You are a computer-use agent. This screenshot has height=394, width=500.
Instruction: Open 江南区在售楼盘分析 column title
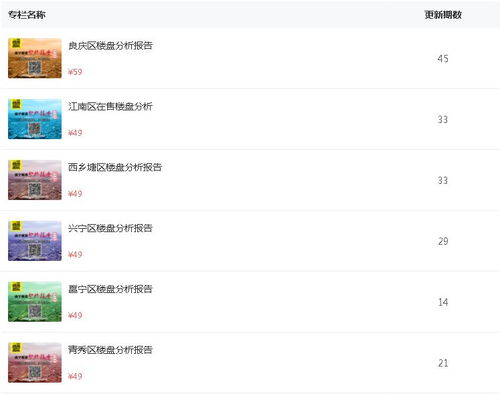pos(110,106)
